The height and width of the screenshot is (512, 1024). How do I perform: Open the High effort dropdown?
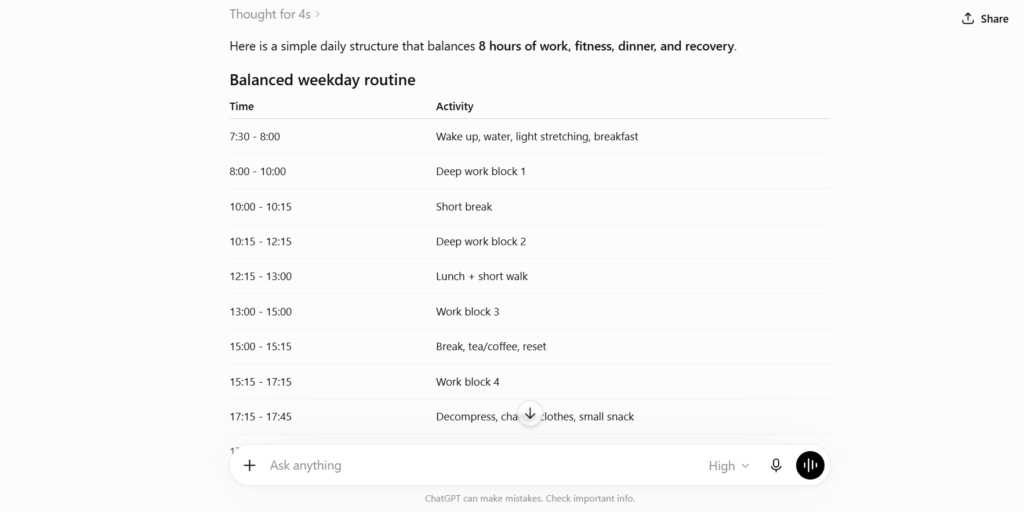tap(729, 466)
